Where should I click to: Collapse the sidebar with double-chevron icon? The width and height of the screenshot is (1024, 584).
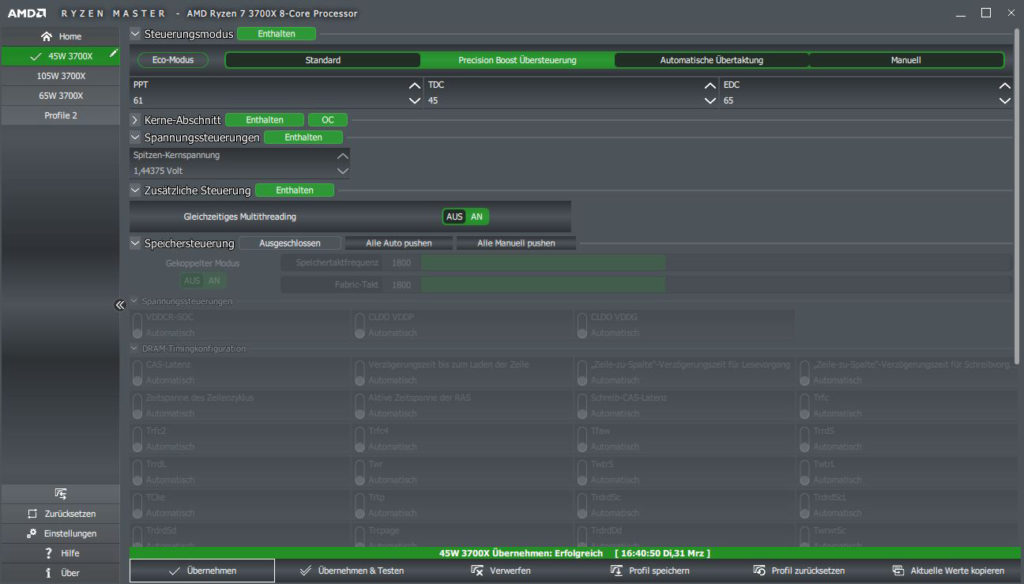point(120,306)
